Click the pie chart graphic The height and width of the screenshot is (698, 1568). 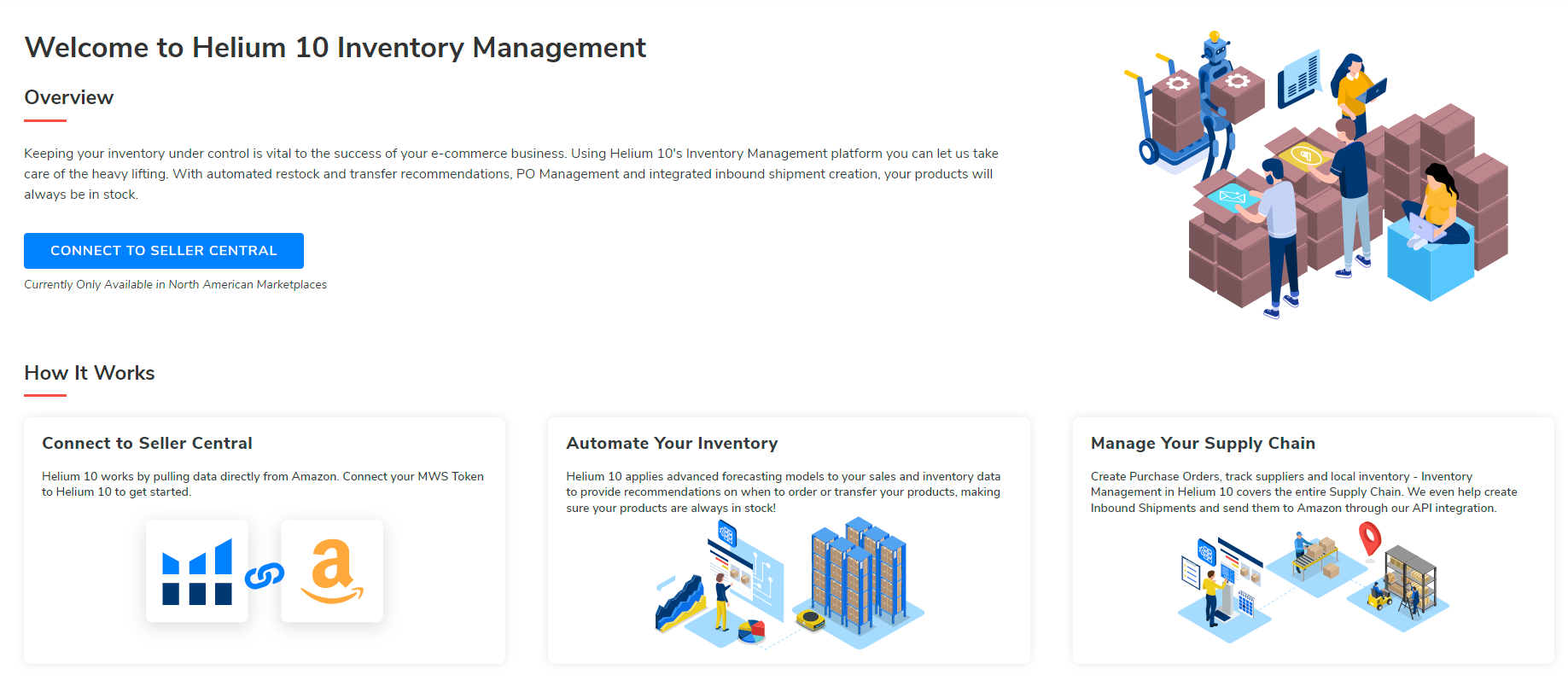point(751,631)
